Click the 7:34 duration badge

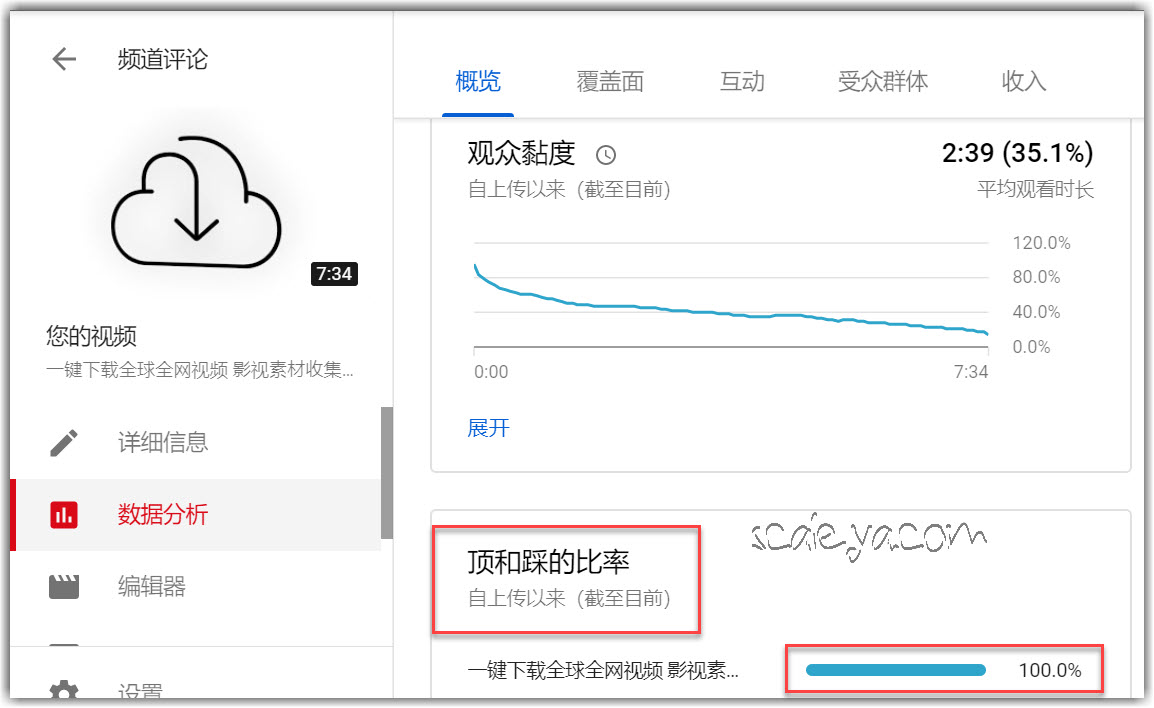334,273
